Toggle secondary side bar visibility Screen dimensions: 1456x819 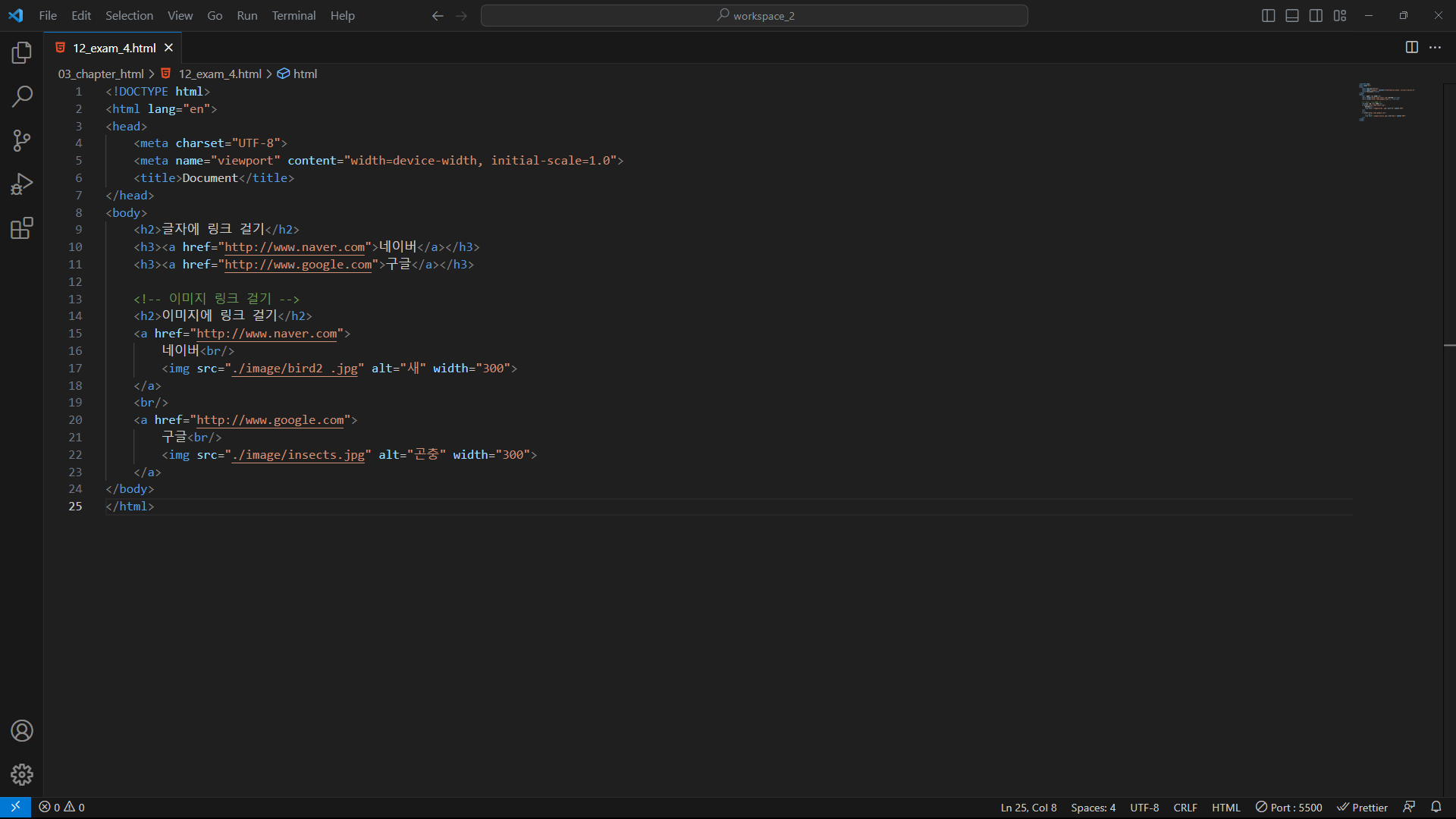[x=1316, y=15]
